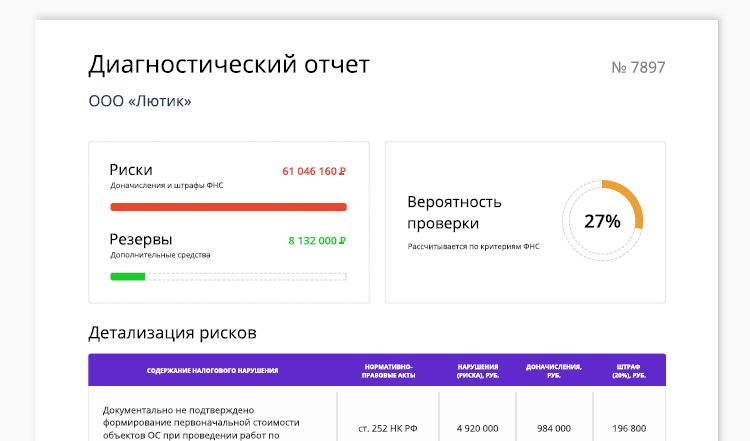The height and width of the screenshot is (441, 750).
Task: Sort by «Содержание налогового нарушения» column header
Action: pos(212,370)
